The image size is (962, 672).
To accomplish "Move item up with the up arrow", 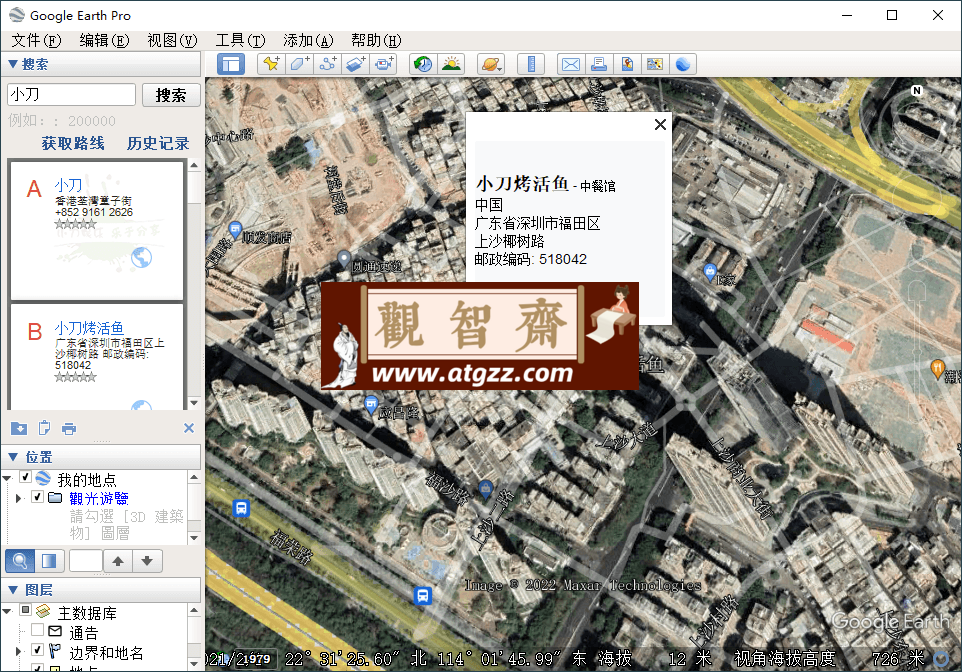I will click(118, 560).
